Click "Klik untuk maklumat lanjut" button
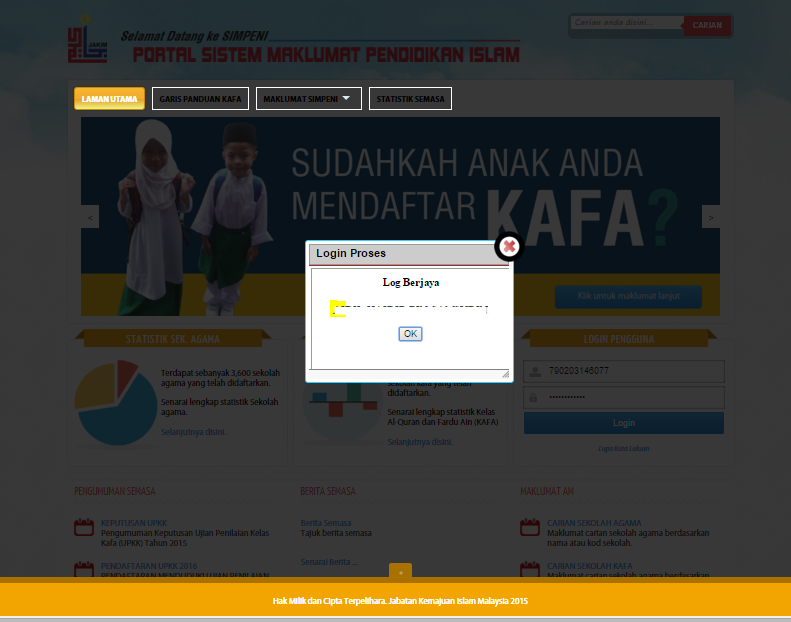This screenshot has height=622, width=791. coord(628,296)
